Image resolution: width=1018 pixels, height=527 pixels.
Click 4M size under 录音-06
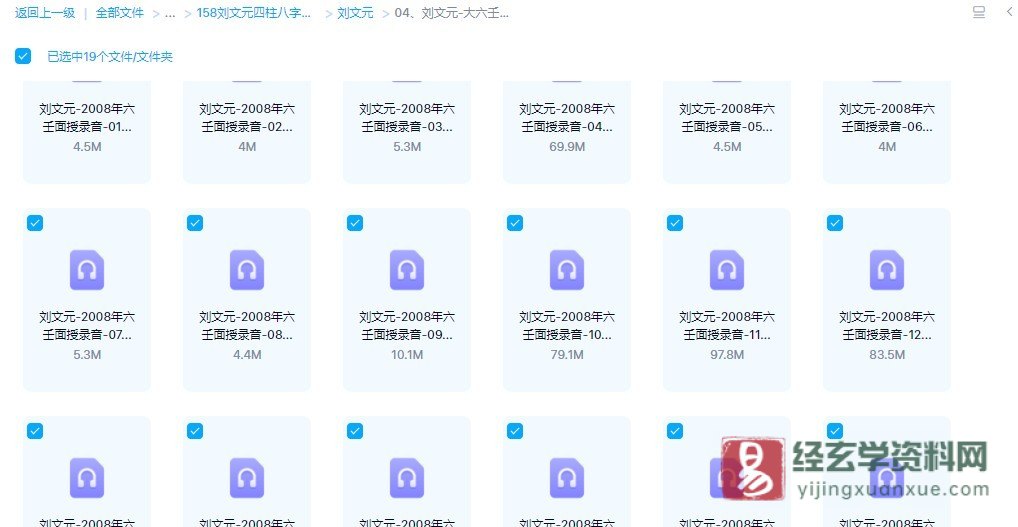(x=887, y=147)
